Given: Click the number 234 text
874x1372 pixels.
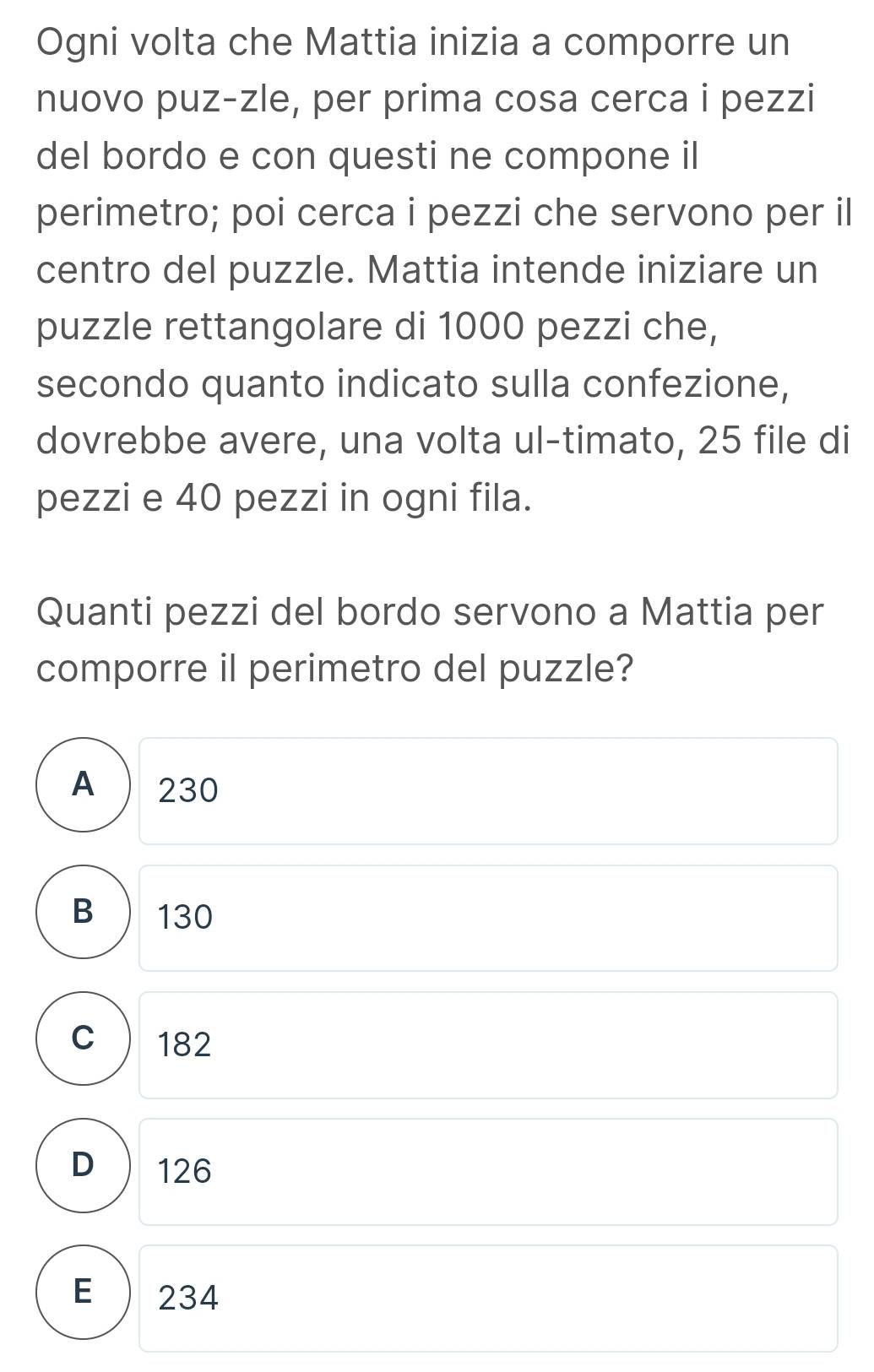Looking at the screenshot, I should click(x=188, y=1299).
